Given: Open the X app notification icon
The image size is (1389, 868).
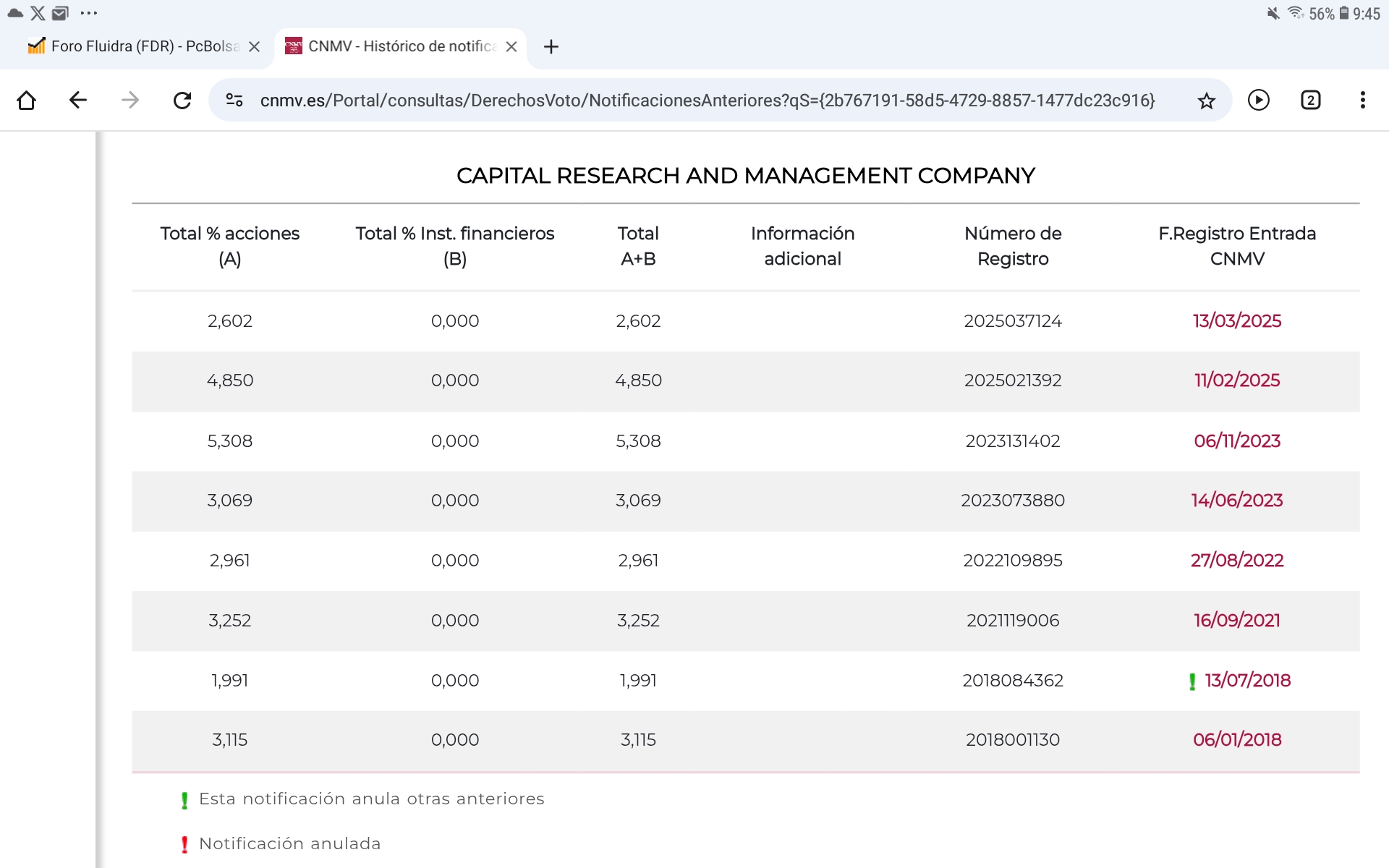Looking at the screenshot, I should pos(38,13).
